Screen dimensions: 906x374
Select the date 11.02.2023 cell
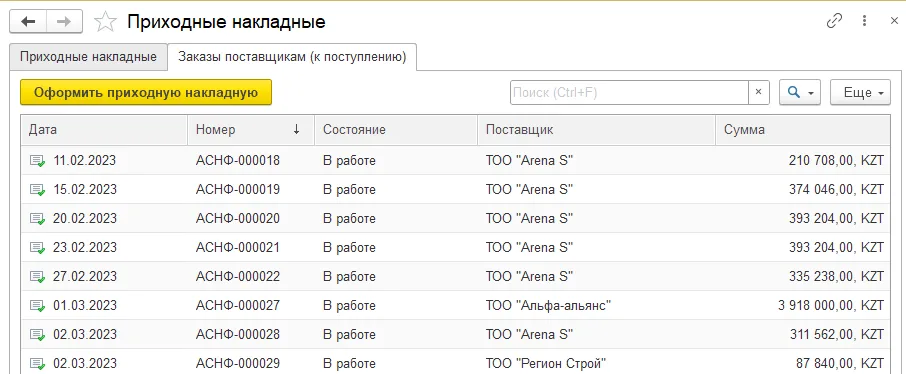pyautogui.click(x=85, y=161)
